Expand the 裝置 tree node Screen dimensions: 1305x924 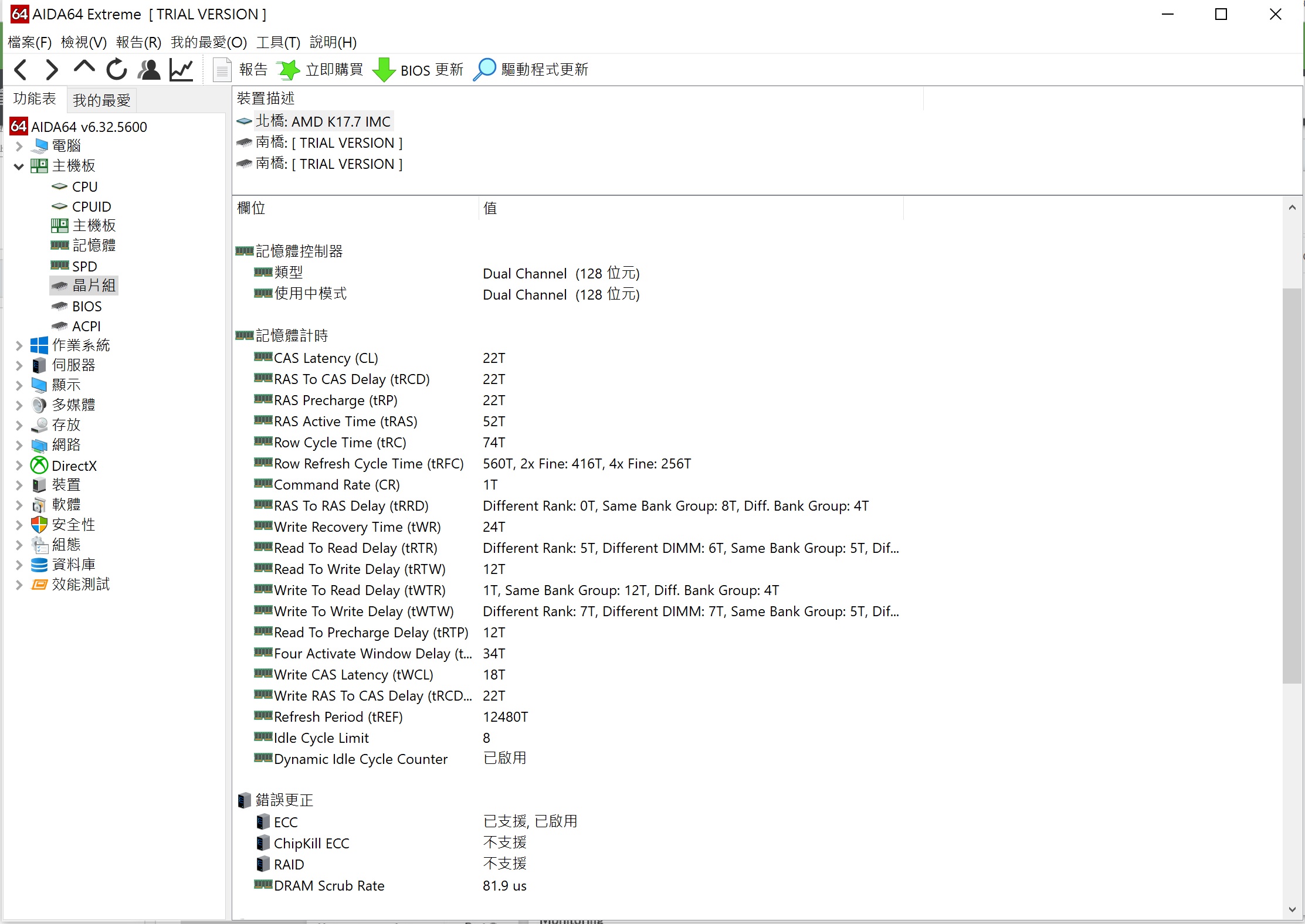(19, 485)
